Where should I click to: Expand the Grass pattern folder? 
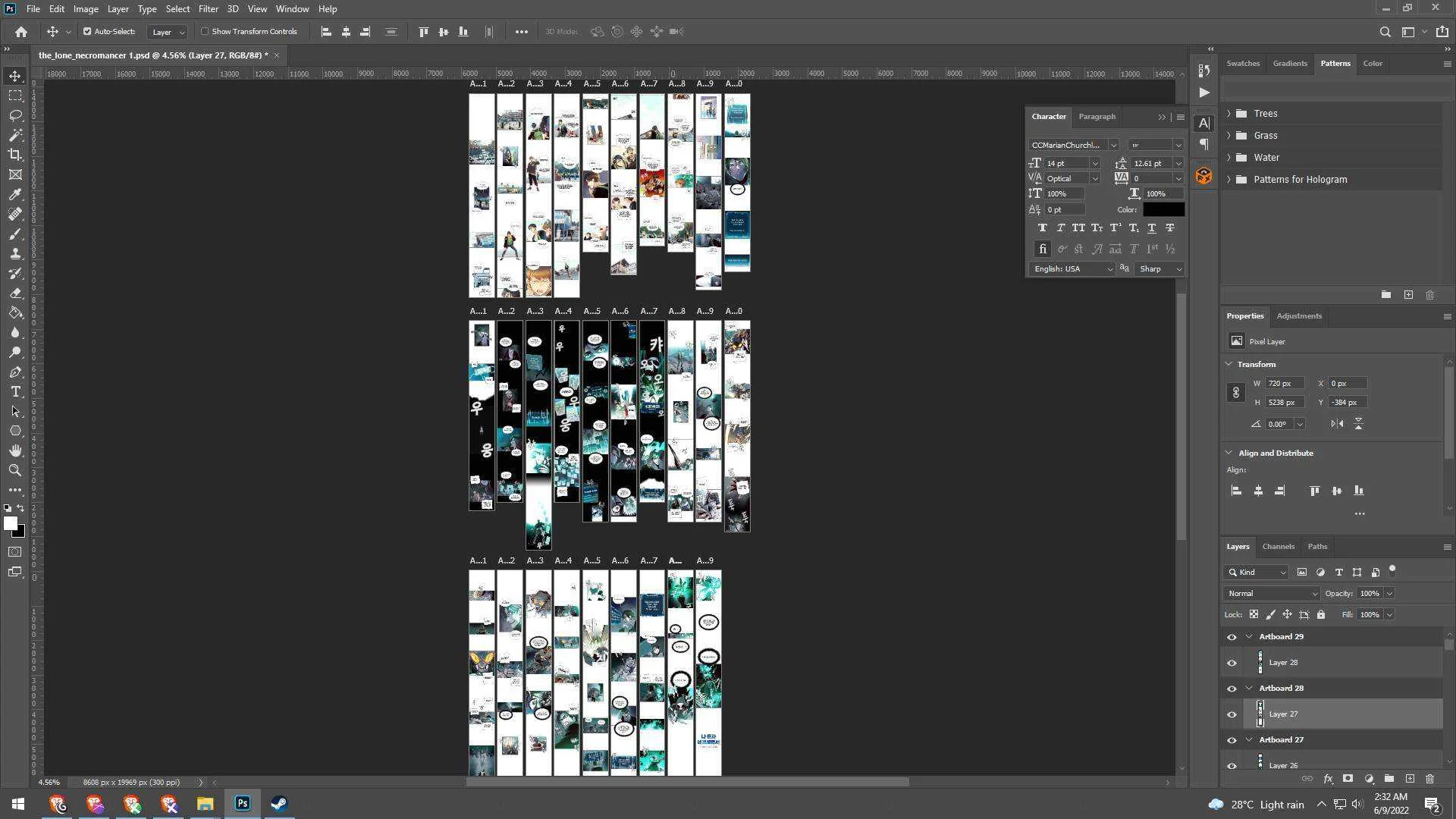coord(1228,136)
